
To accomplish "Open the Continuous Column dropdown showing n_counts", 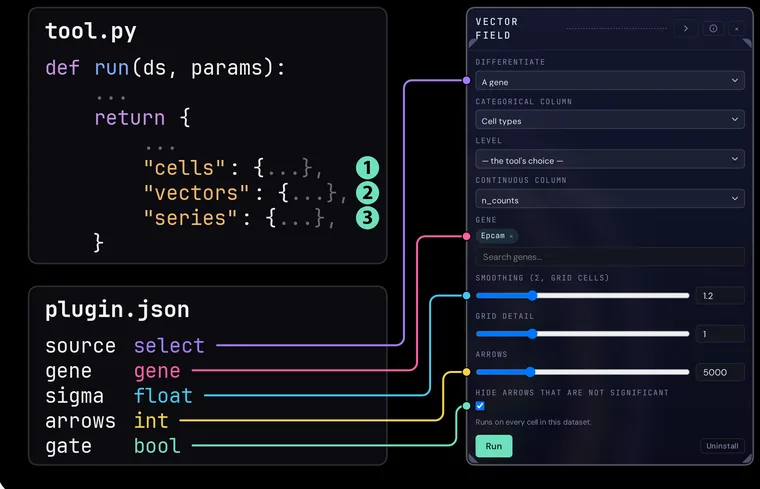I will pyautogui.click(x=610, y=199).
